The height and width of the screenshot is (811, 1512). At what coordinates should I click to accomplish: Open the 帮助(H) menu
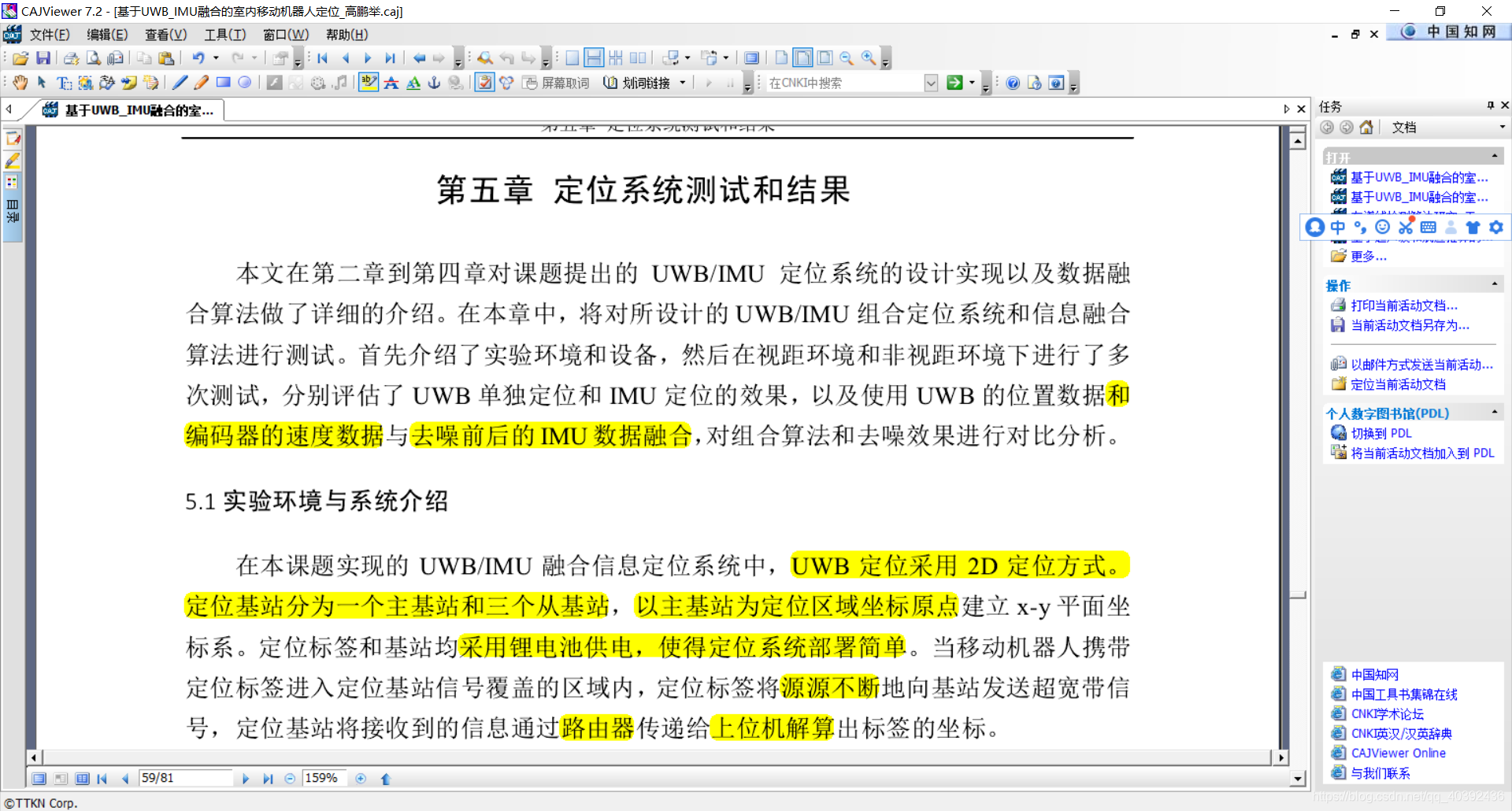(347, 35)
